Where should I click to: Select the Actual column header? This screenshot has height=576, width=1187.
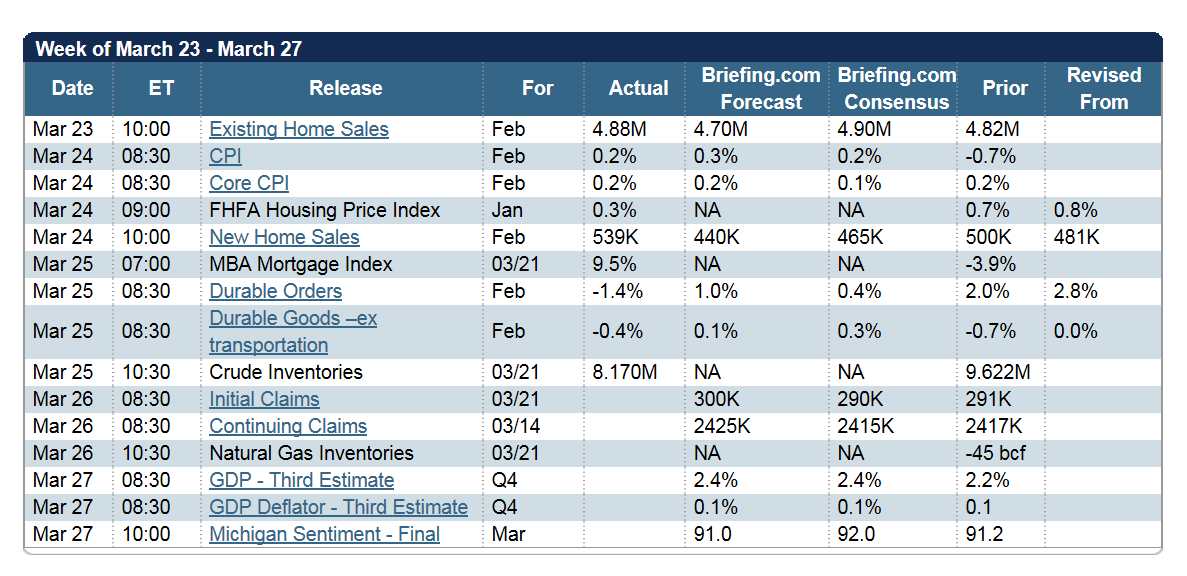[x=638, y=88]
